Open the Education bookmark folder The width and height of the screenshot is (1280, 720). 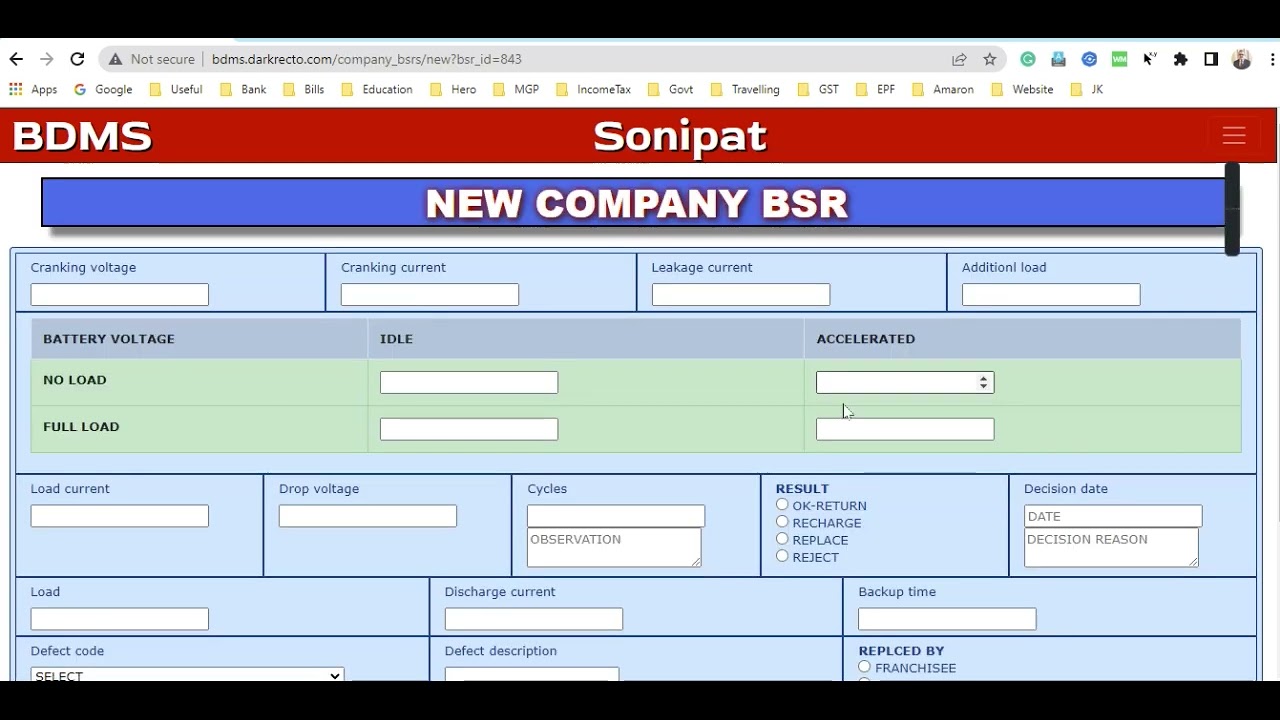click(x=377, y=89)
